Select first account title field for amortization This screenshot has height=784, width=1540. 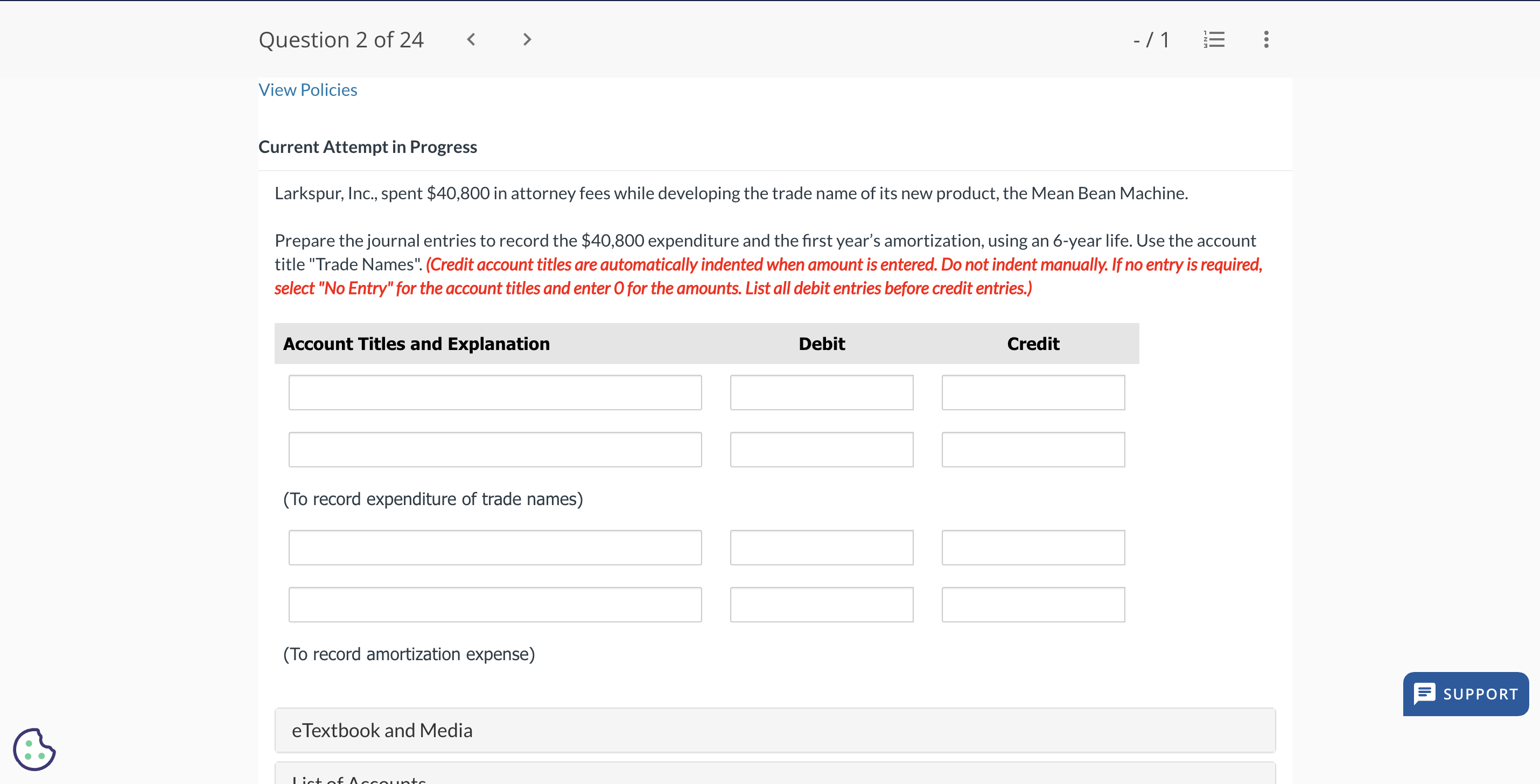point(494,547)
